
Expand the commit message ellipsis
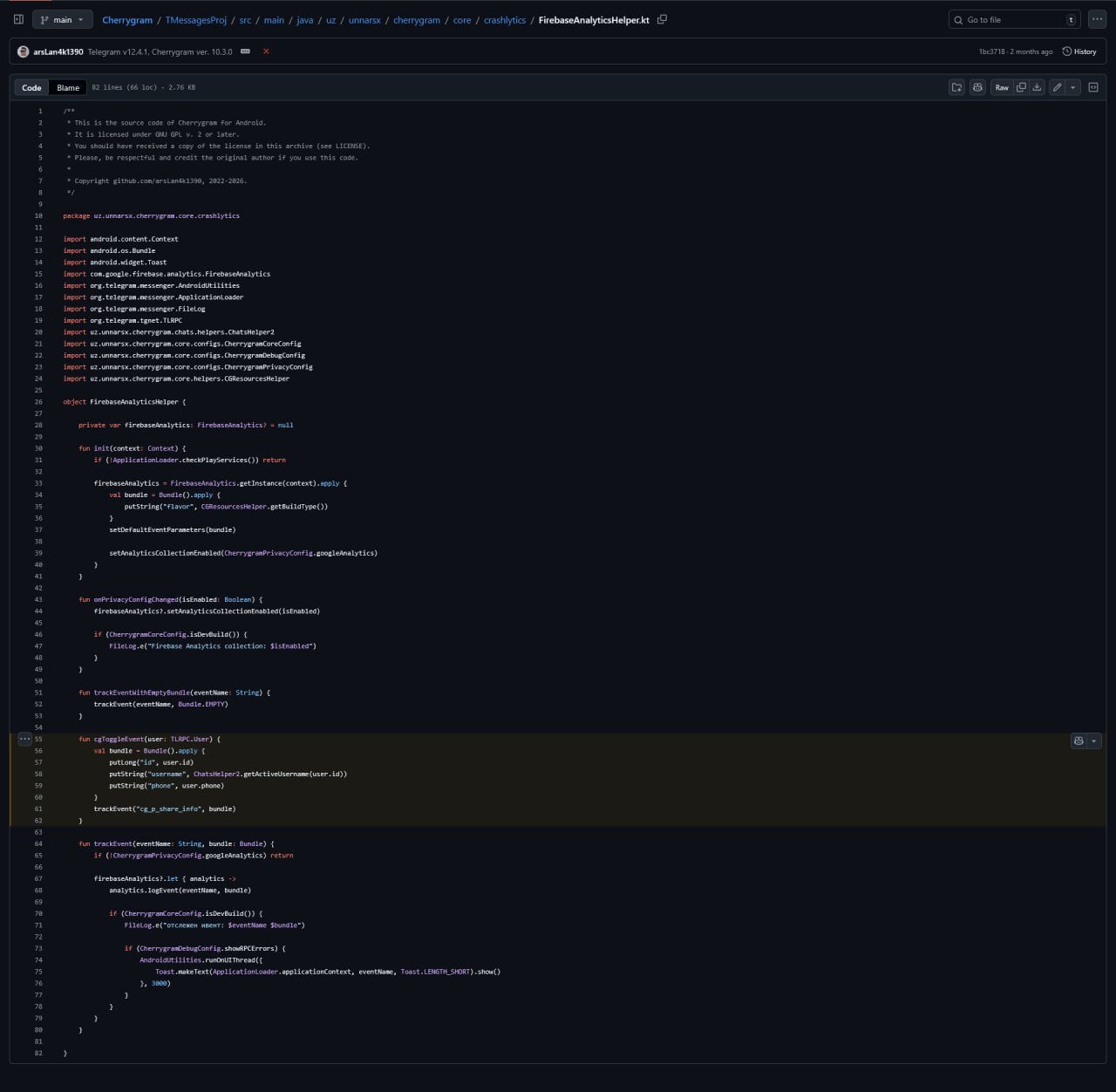(245, 51)
